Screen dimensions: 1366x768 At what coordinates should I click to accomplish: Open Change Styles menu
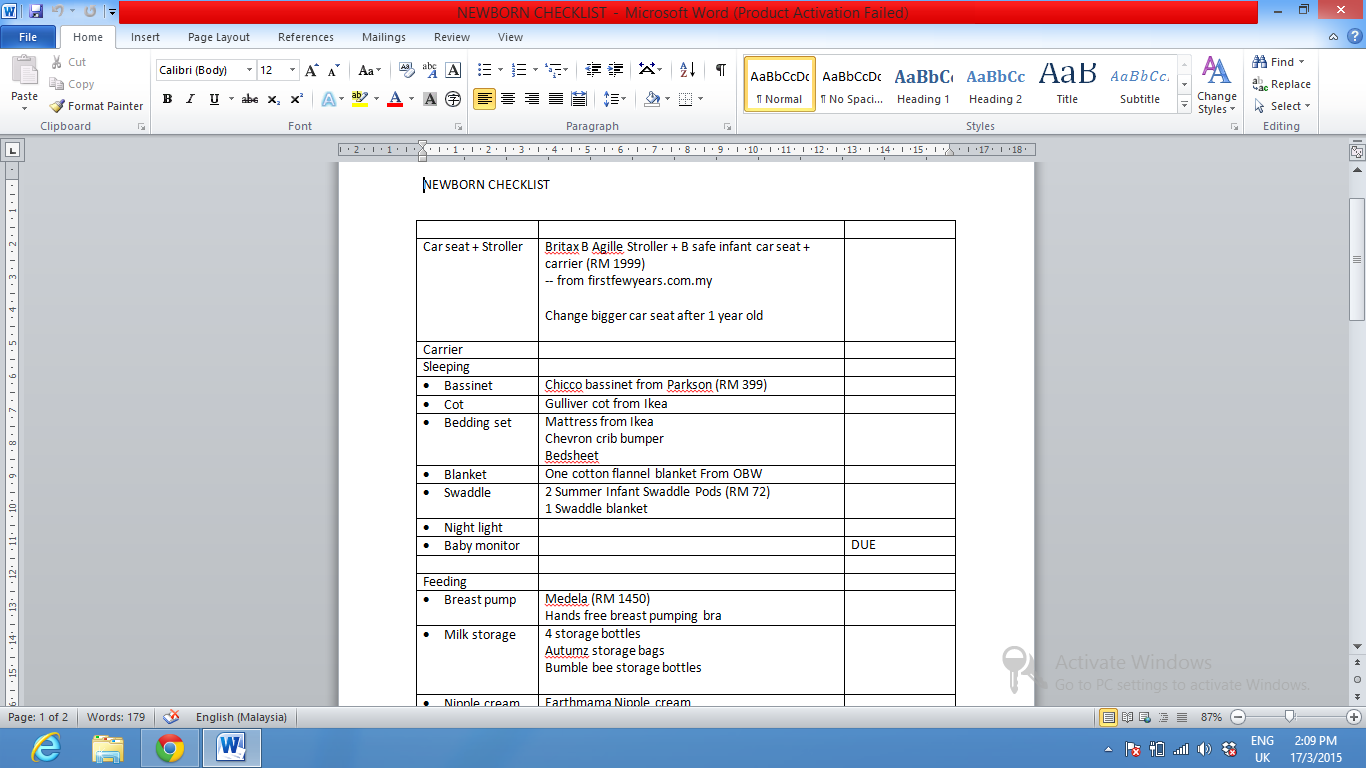click(1217, 86)
